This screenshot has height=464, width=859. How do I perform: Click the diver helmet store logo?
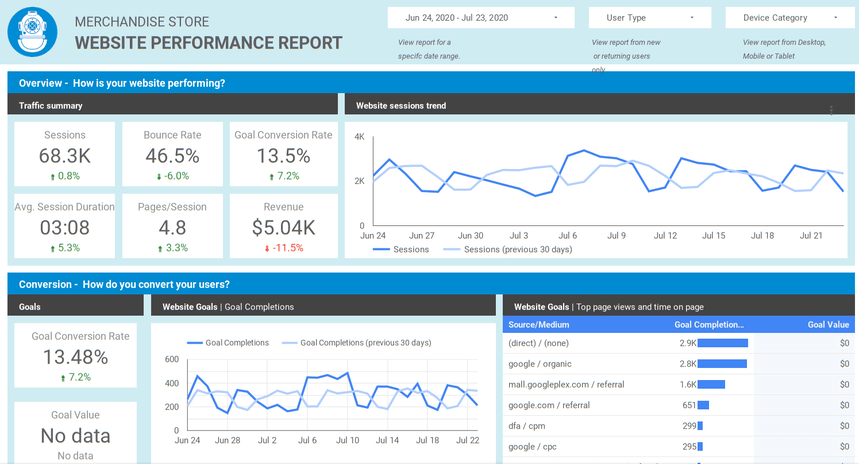tap(32, 32)
